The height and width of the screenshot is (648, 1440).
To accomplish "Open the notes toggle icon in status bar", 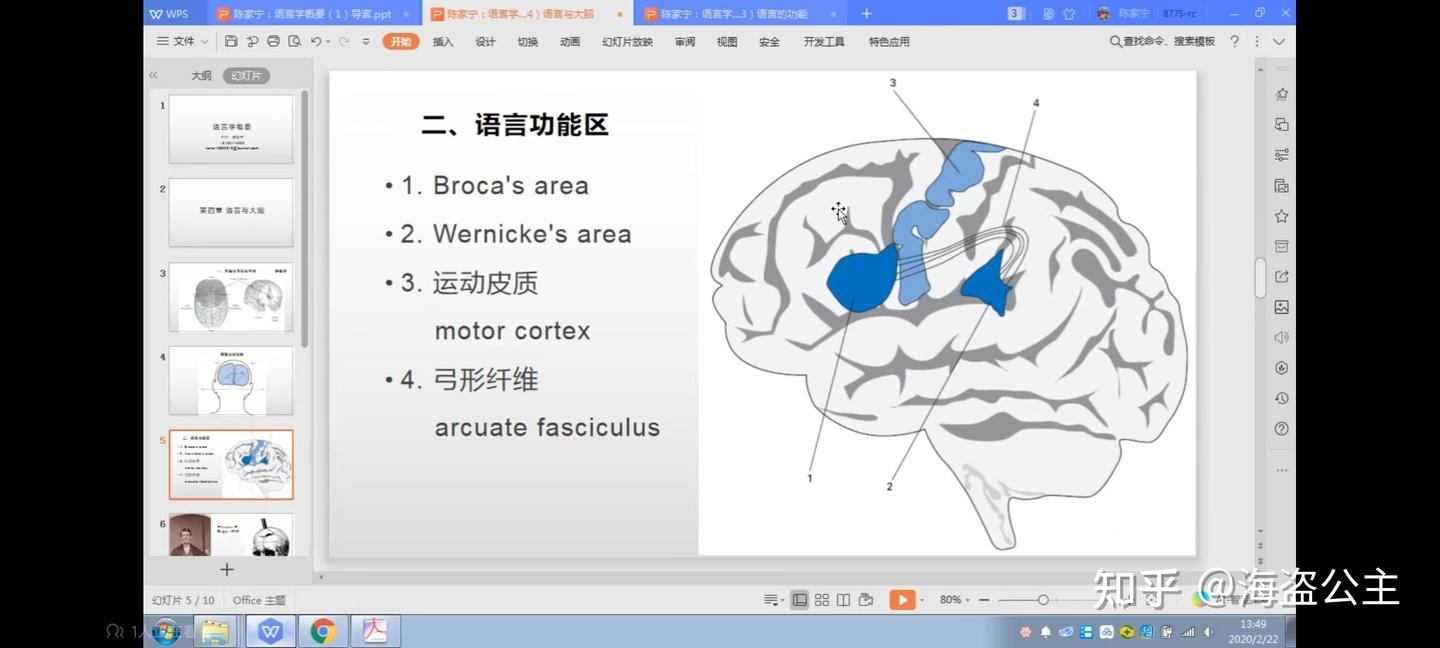I will point(772,600).
